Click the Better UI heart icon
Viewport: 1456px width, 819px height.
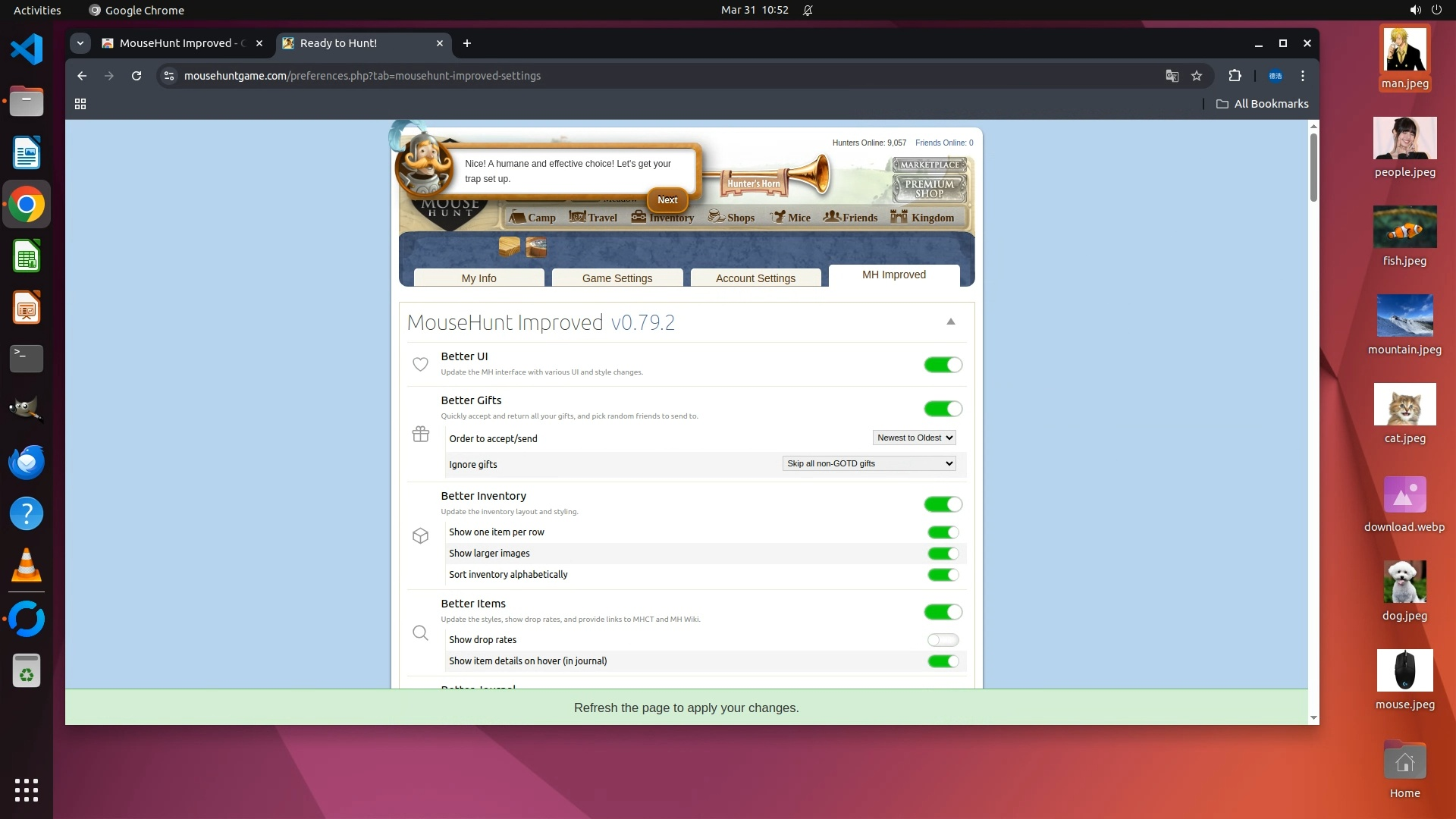(420, 364)
